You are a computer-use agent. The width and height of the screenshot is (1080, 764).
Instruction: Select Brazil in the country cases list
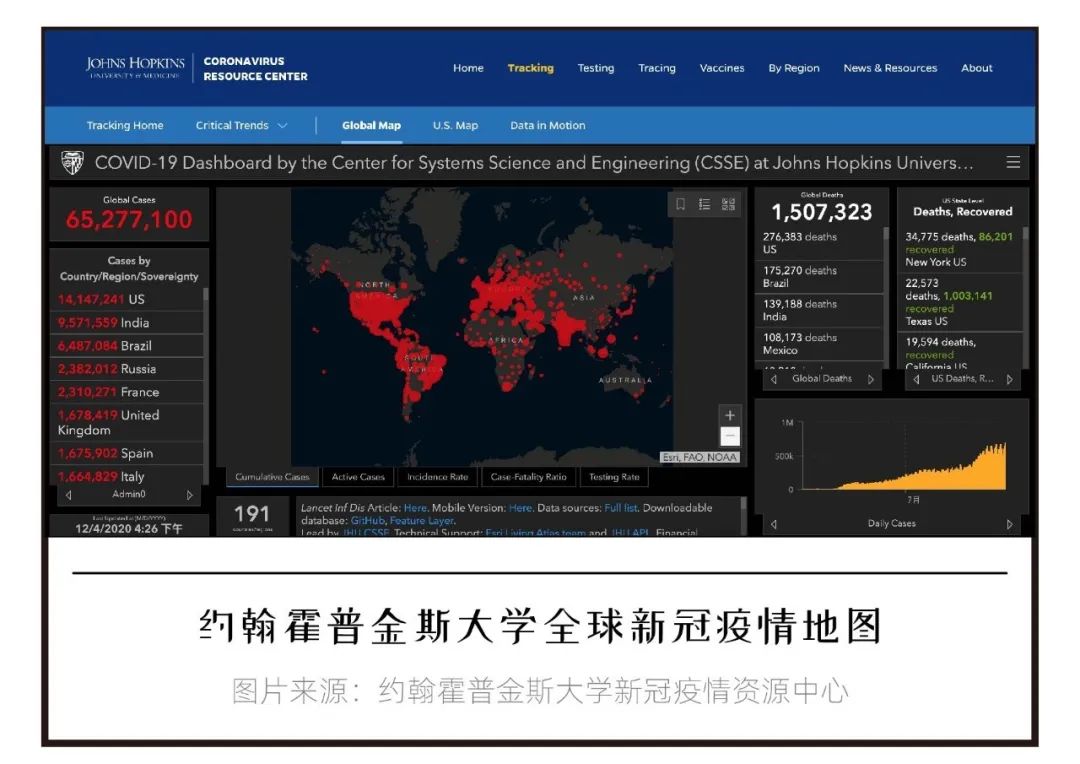[127, 346]
